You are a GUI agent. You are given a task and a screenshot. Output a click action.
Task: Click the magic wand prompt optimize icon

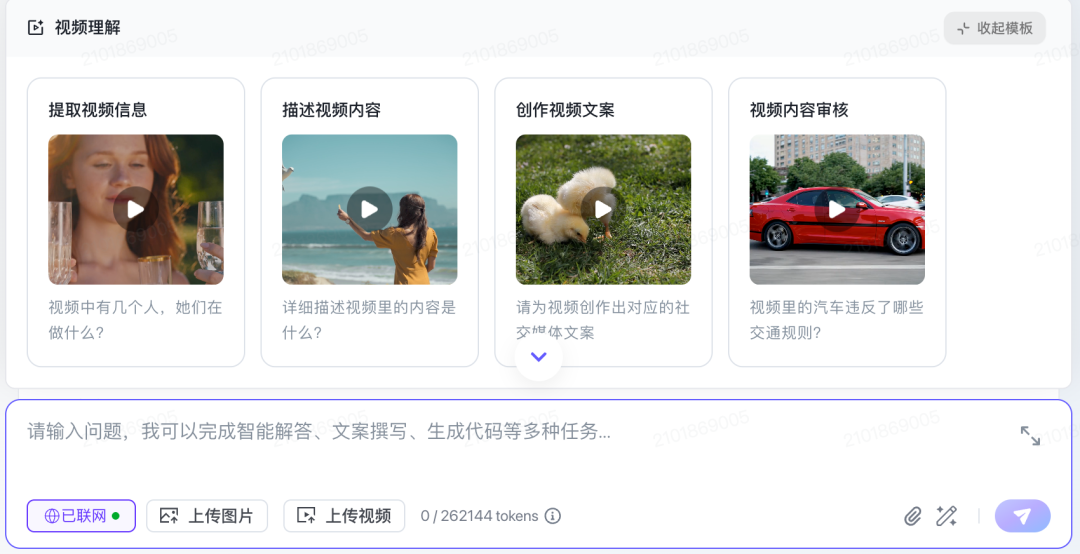pyautogui.click(x=946, y=515)
